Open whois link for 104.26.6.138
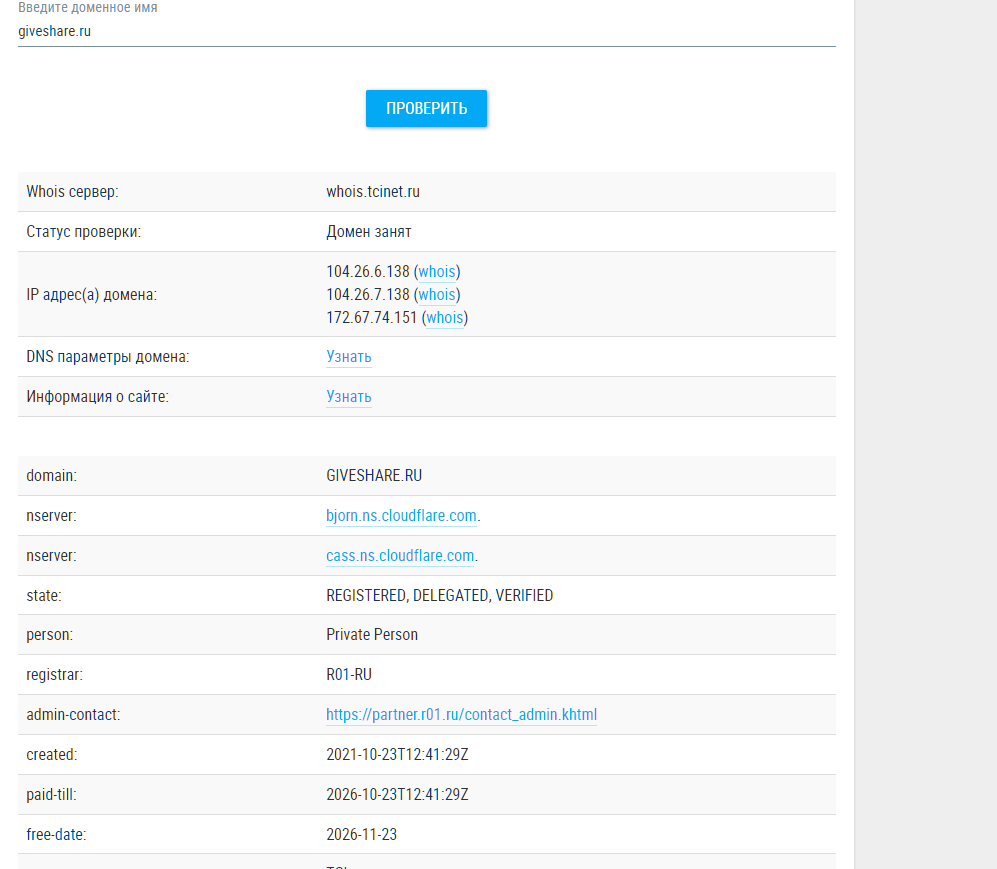The height and width of the screenshot is (869, 997). pyautogui.click(x=436, y=271)
